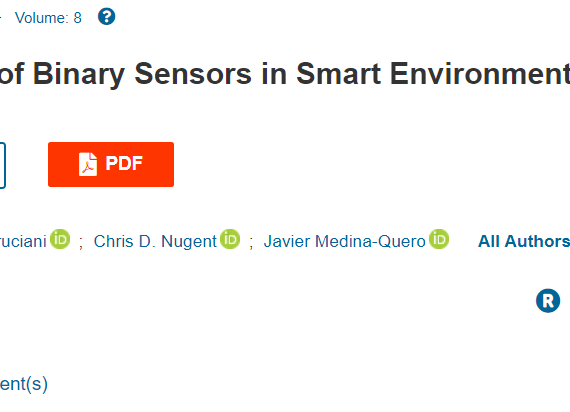Click the article title heading
Image resolution: width=570 pixels, height=412 pixels.
tap(285, 74)
